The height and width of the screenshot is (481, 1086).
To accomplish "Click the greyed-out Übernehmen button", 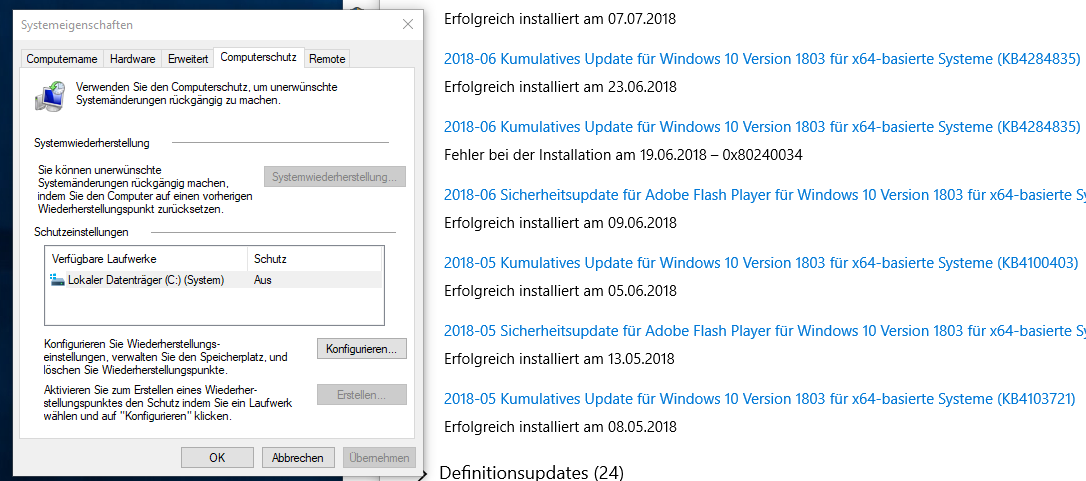I will point(380,457).
